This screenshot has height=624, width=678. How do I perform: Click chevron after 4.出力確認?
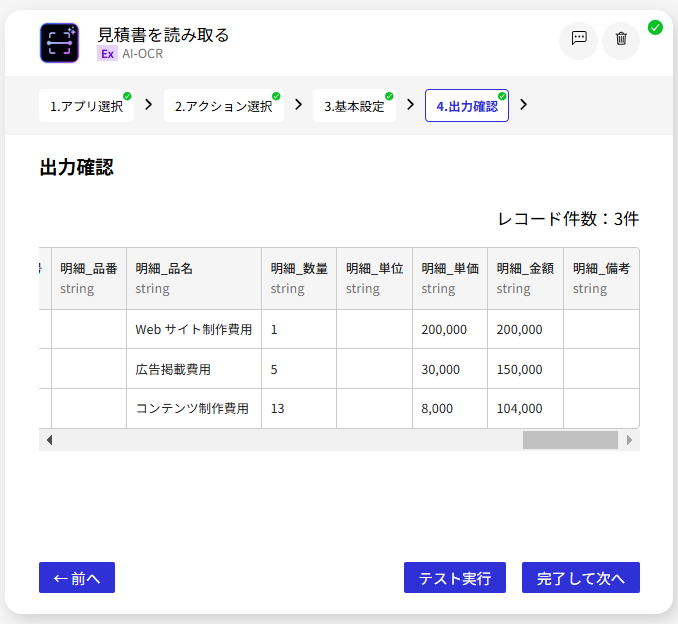coord(523,105)
